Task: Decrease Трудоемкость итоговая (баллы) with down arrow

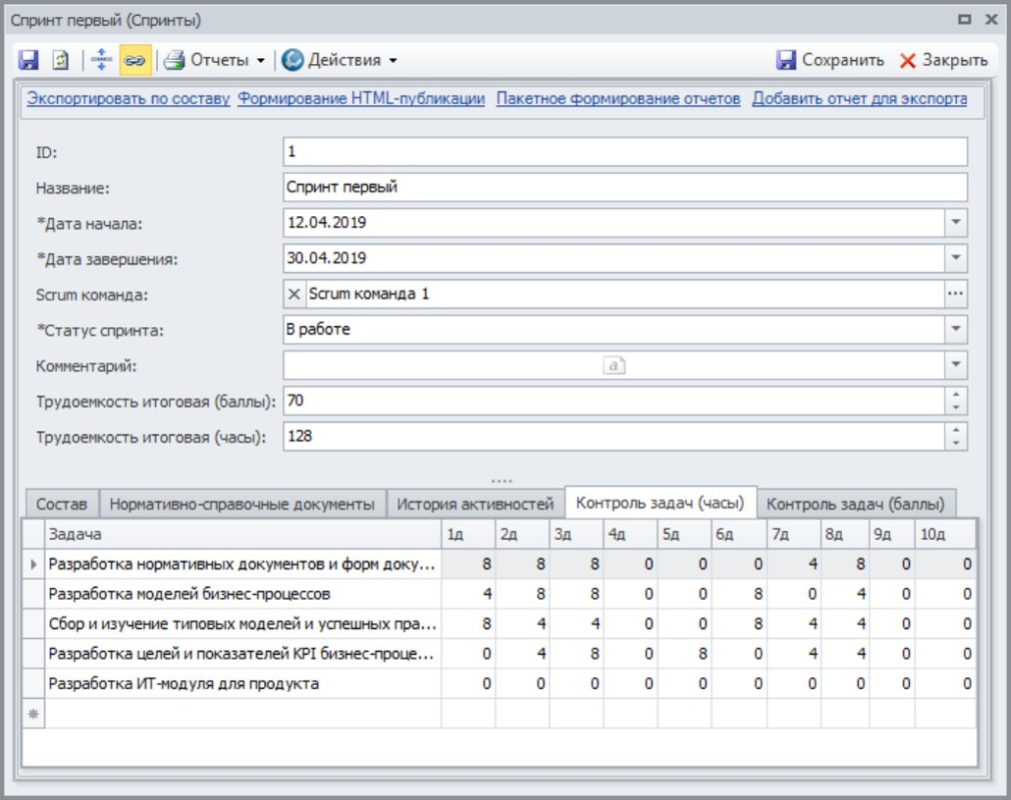Action: click(956, 407)
